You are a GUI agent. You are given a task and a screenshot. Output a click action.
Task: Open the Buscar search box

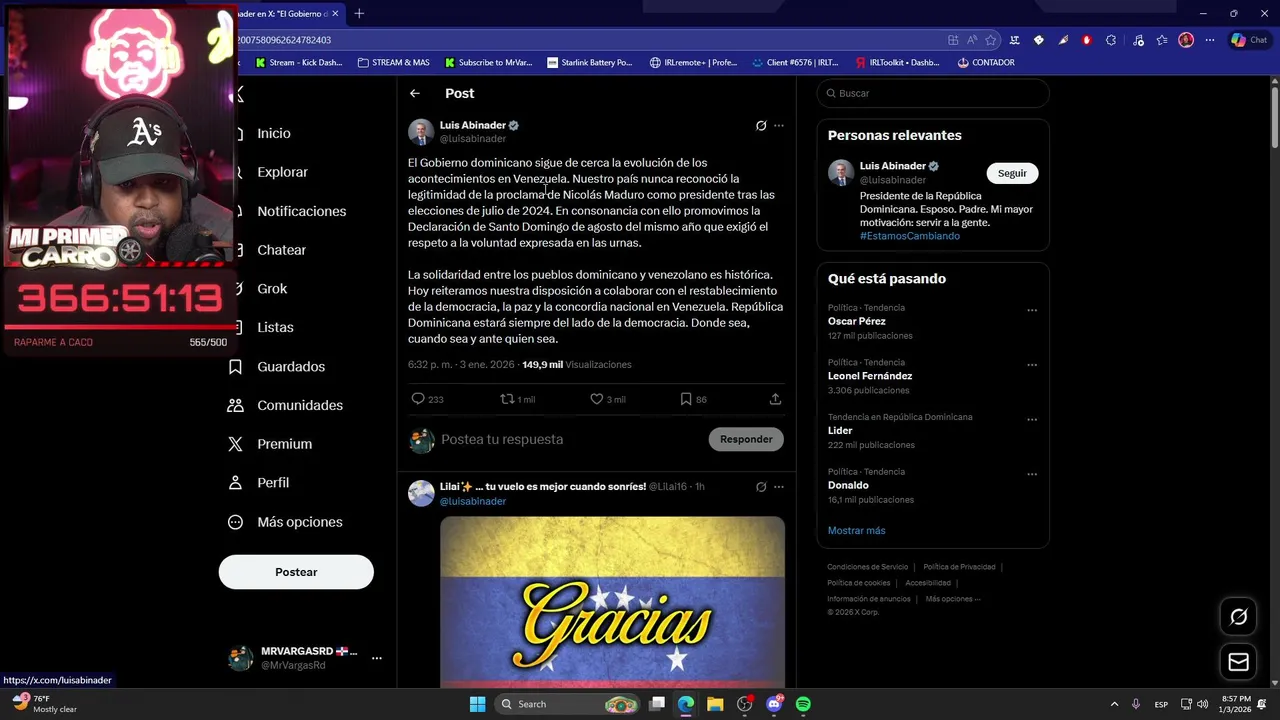[x=933, y=93]
